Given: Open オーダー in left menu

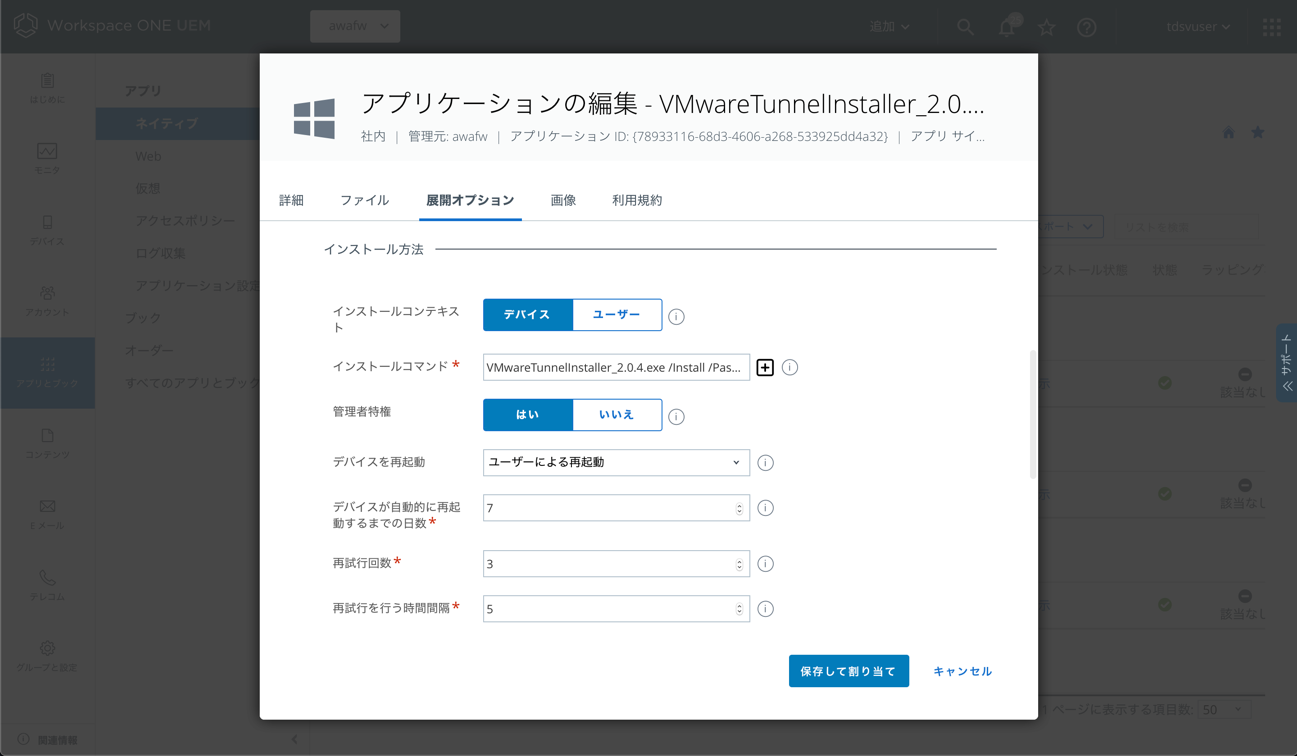Looking at the screenshot, I should click(x=149, y=350).
